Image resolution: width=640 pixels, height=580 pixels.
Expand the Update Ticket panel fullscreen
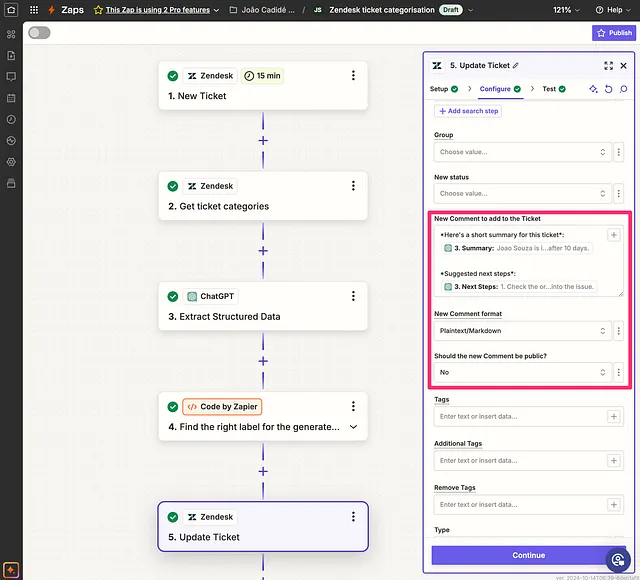pos(608,66)
